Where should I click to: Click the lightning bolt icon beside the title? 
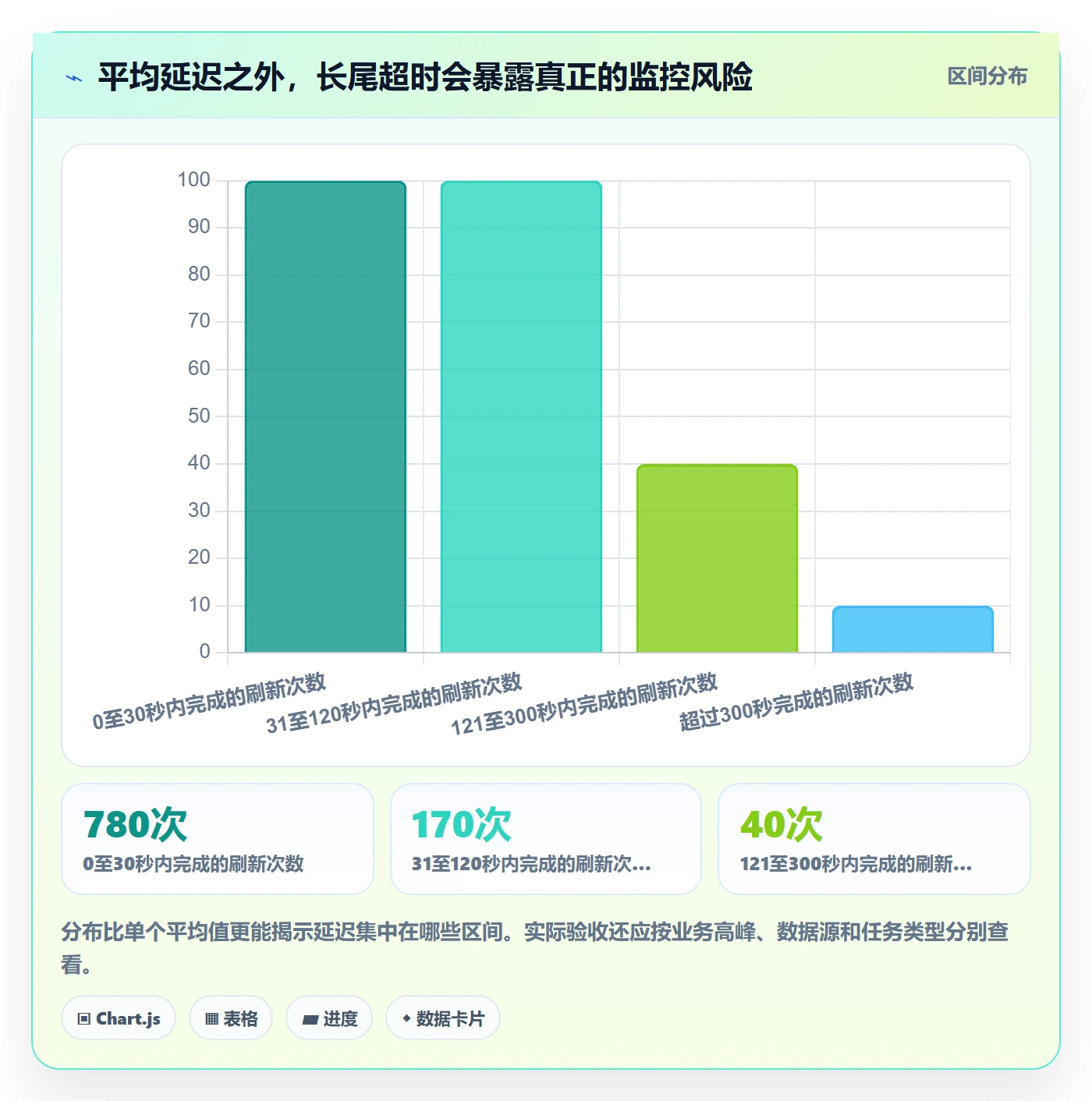[74, 78]
